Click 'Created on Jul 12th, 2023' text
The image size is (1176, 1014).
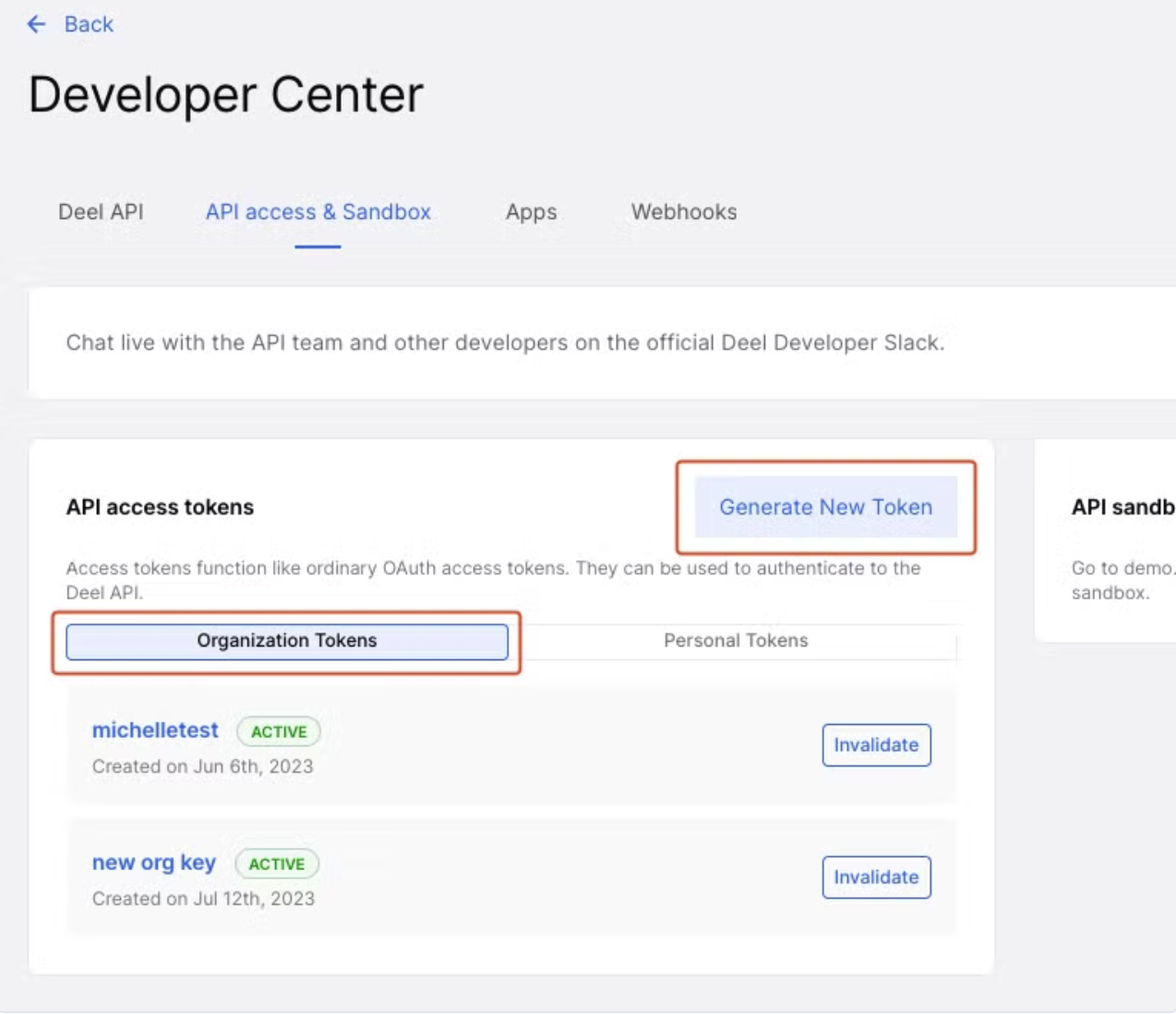click(203, 899)
